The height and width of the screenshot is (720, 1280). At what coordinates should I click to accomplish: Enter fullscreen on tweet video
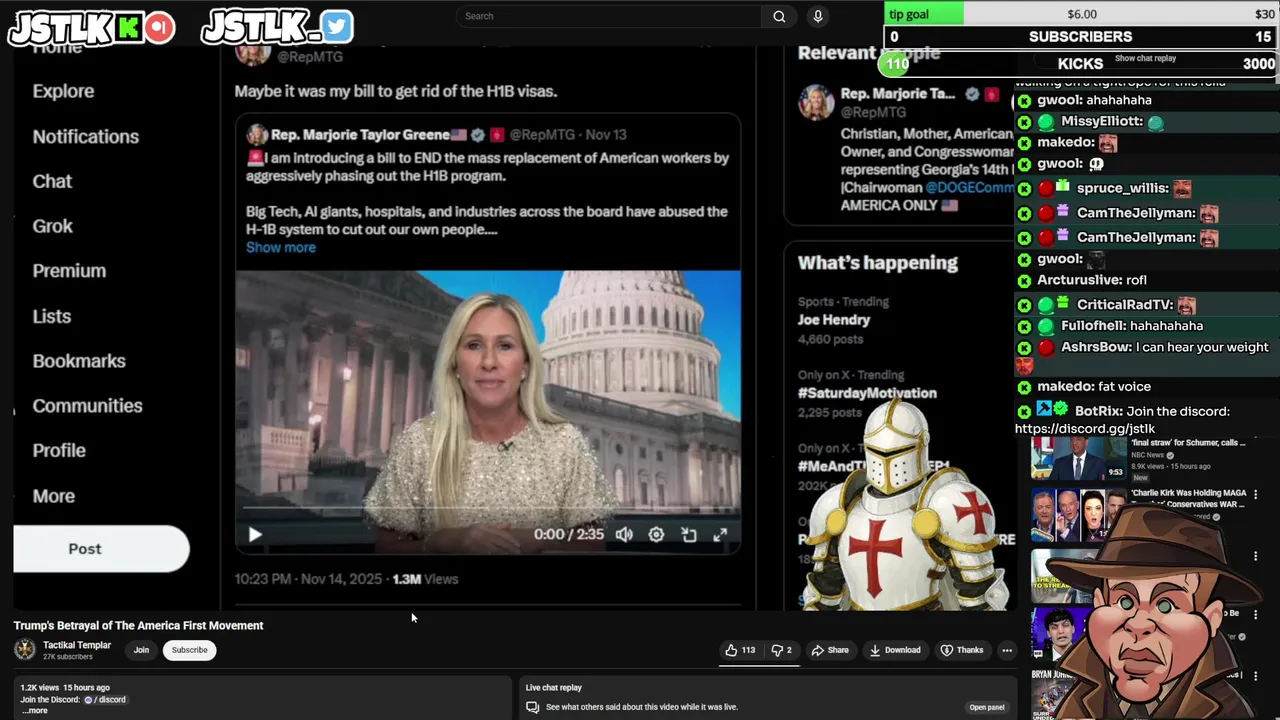coord(720,535)
